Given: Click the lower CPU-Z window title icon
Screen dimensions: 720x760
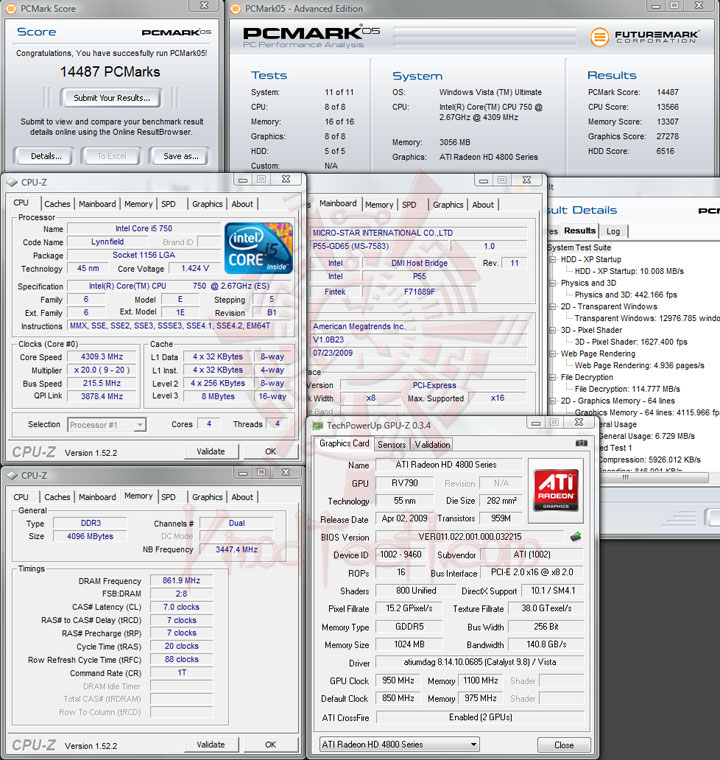Looking at the screenshot, I should pos(12,475).
